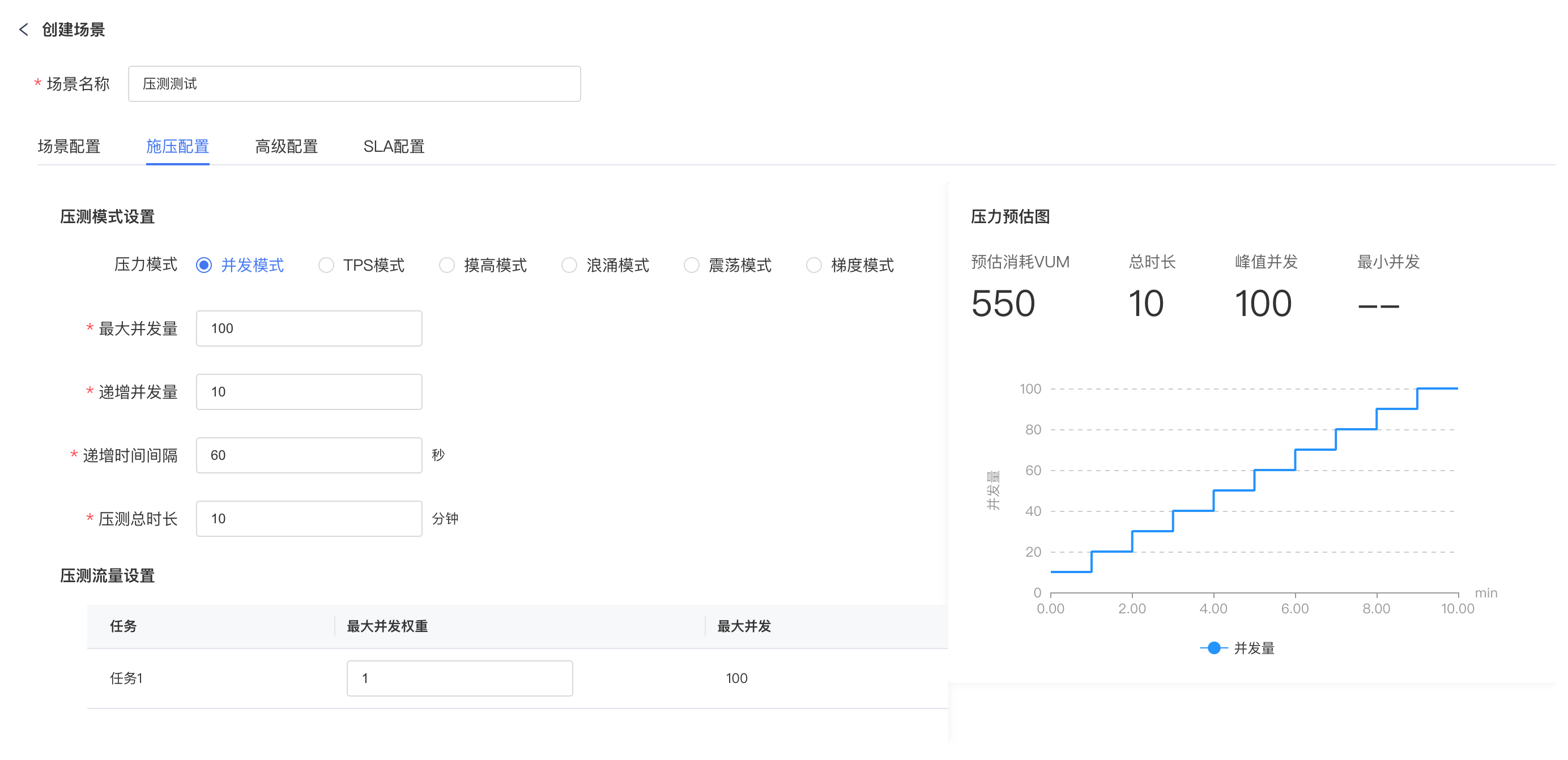
Task: Switch to the 浪涌模式 radio option
Action: (569, 265)
